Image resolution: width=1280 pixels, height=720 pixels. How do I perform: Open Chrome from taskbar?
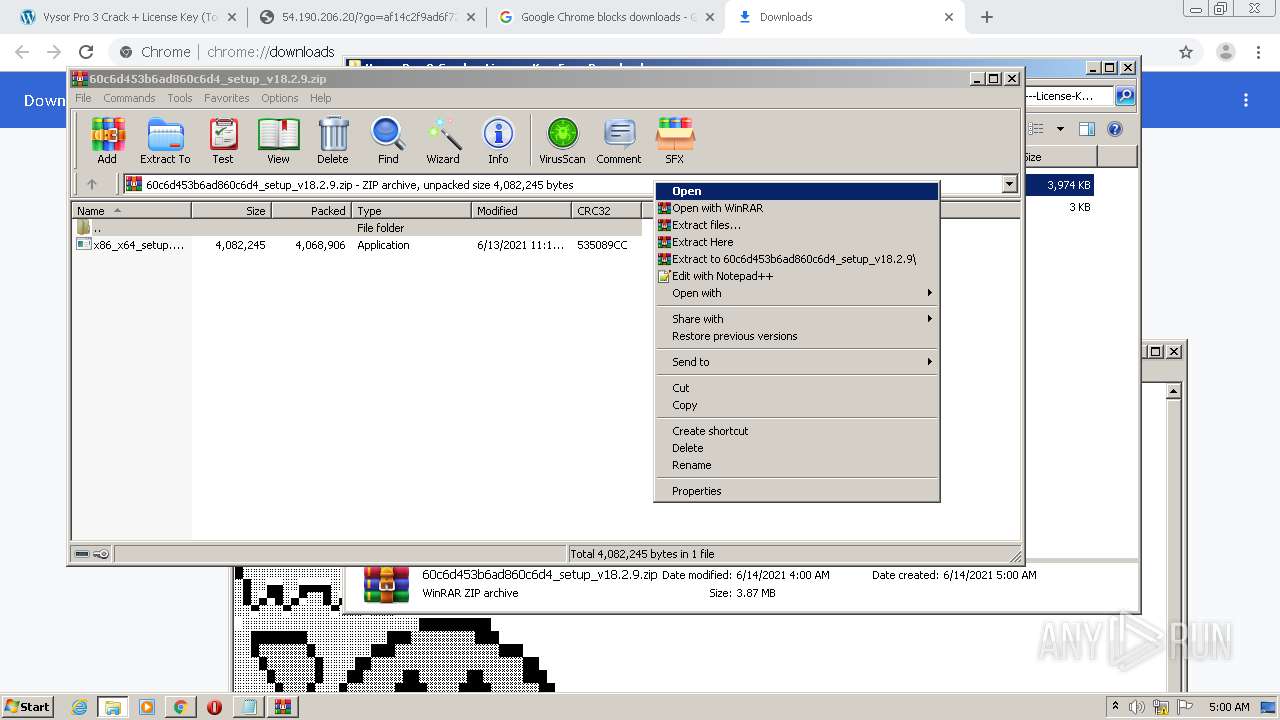point(180,707)
